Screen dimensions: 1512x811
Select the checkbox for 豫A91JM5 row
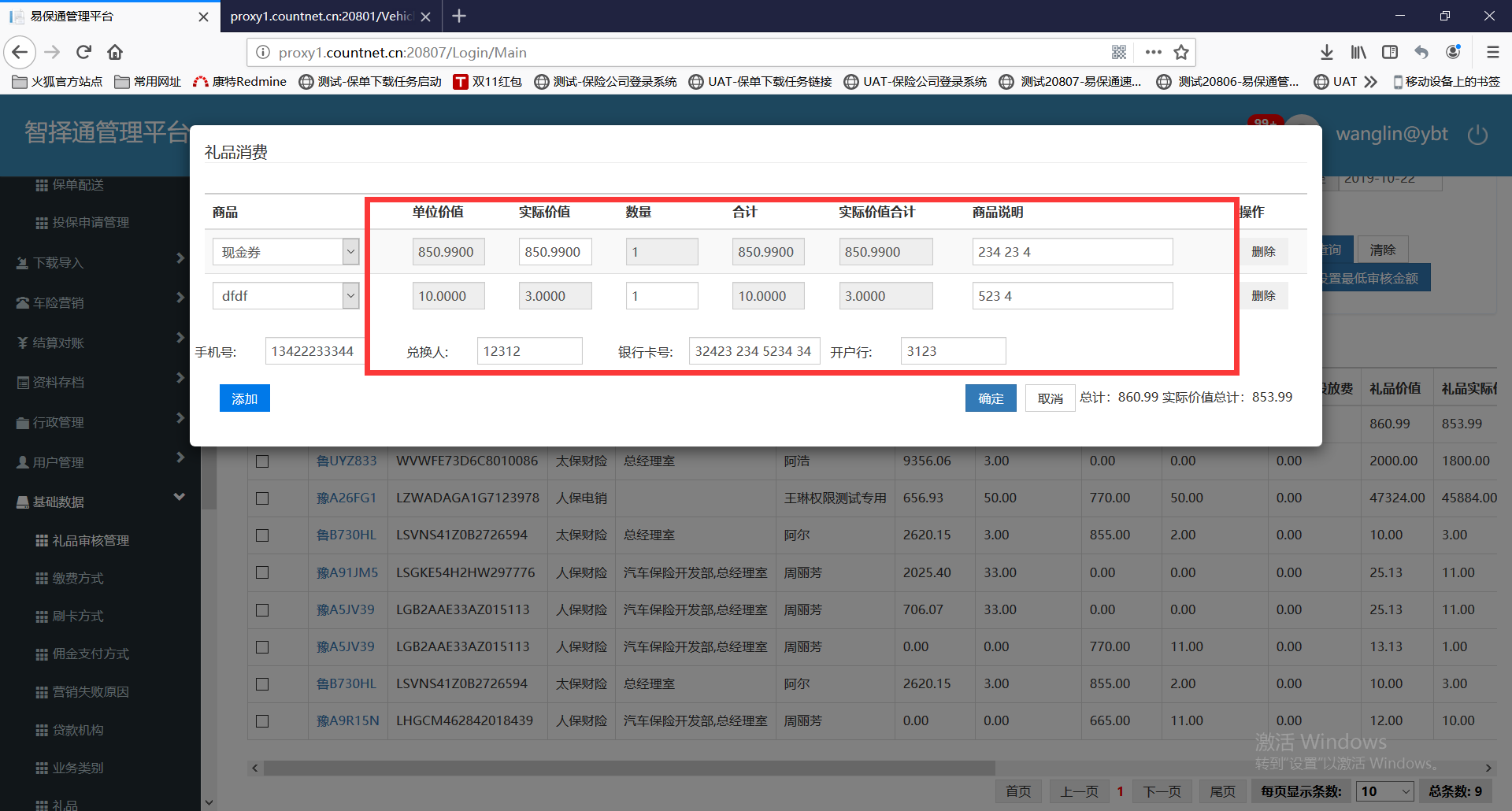tap(262, 572)
